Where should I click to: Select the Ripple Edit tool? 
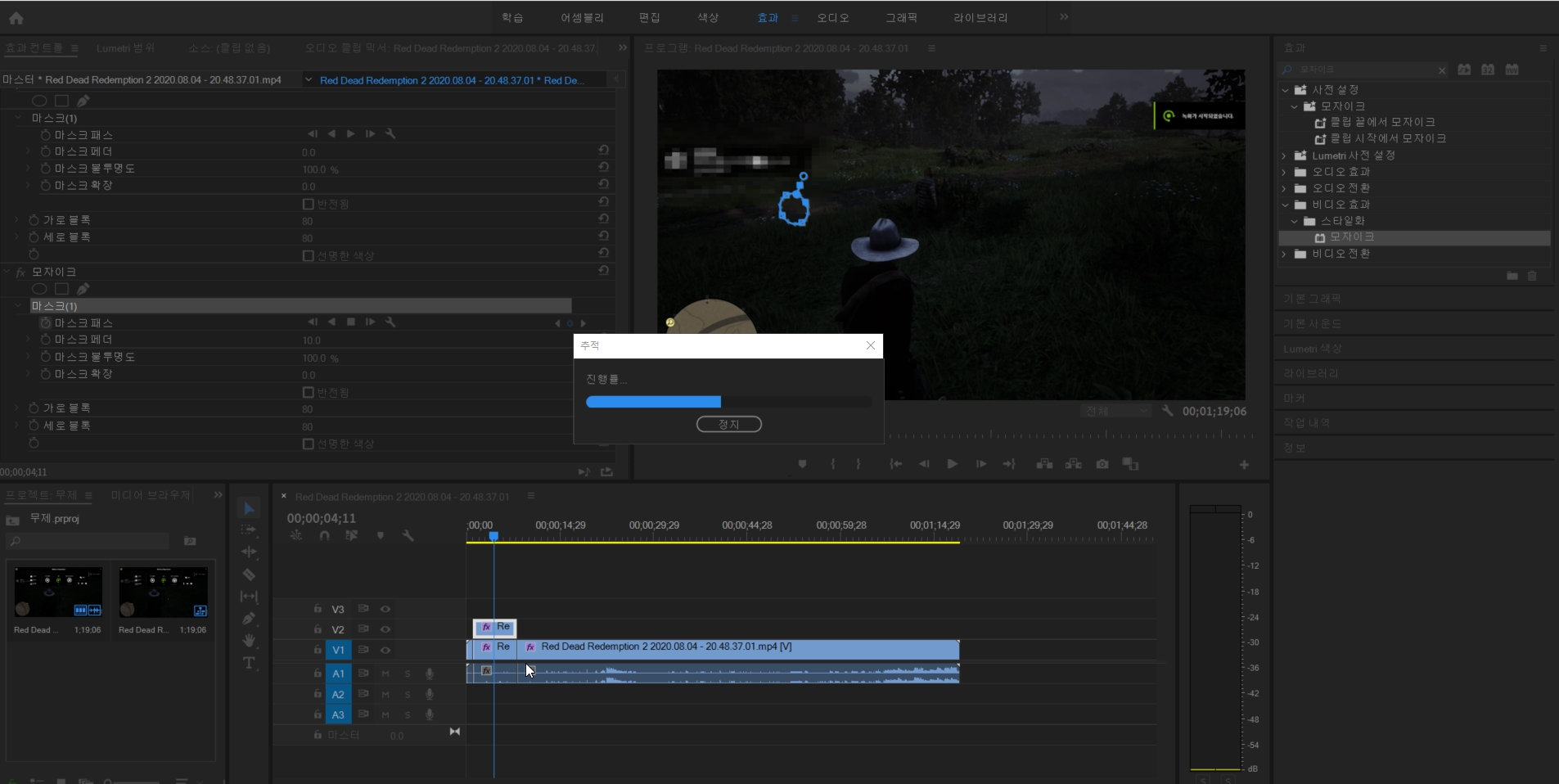point(249,552)
